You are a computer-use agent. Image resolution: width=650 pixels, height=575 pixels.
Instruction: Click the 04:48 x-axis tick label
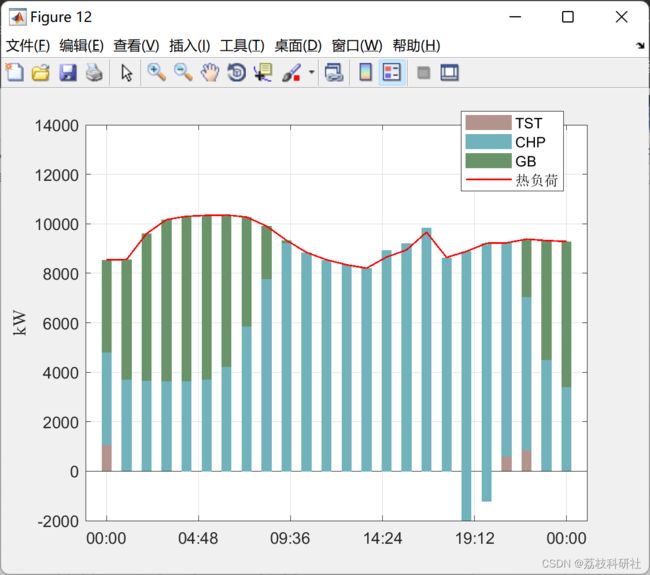(x=198, y=539)
